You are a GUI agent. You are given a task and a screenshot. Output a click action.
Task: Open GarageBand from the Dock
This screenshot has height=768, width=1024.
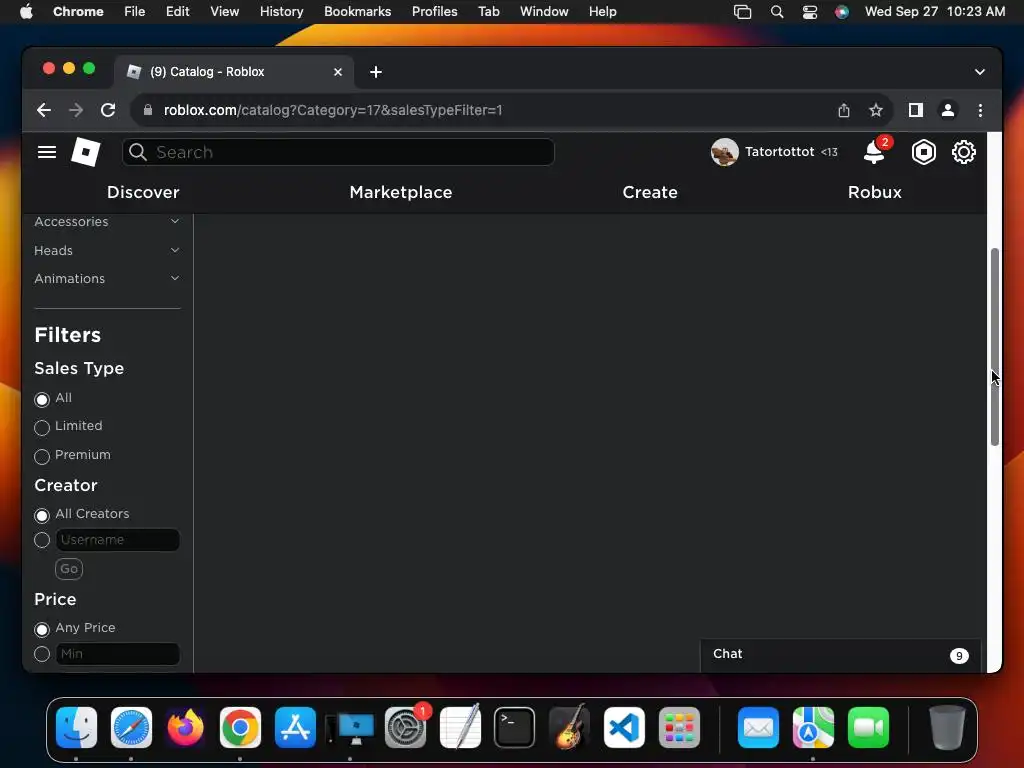click(x=569, y=727)
